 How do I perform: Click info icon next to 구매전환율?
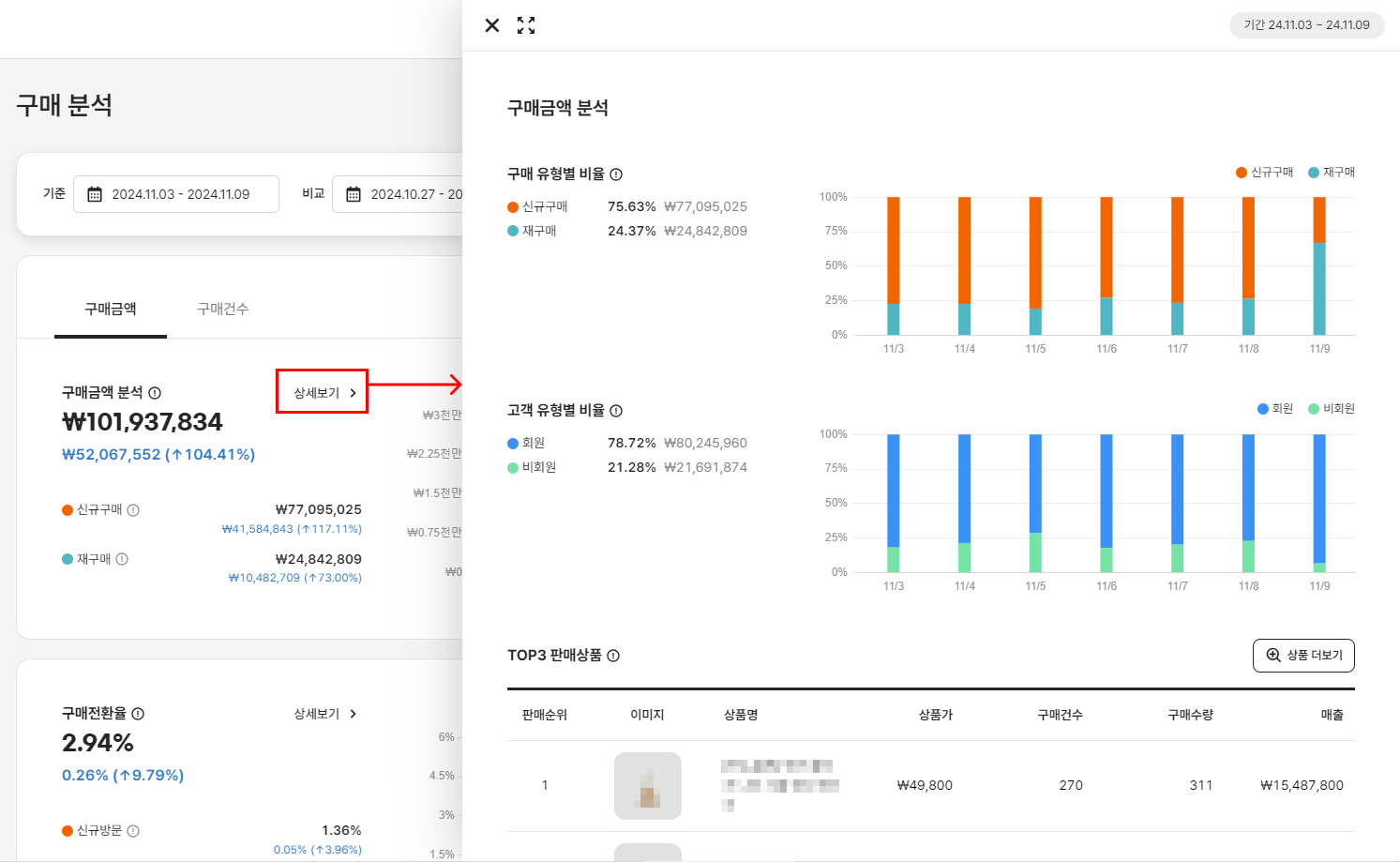(x=138, y=714)
